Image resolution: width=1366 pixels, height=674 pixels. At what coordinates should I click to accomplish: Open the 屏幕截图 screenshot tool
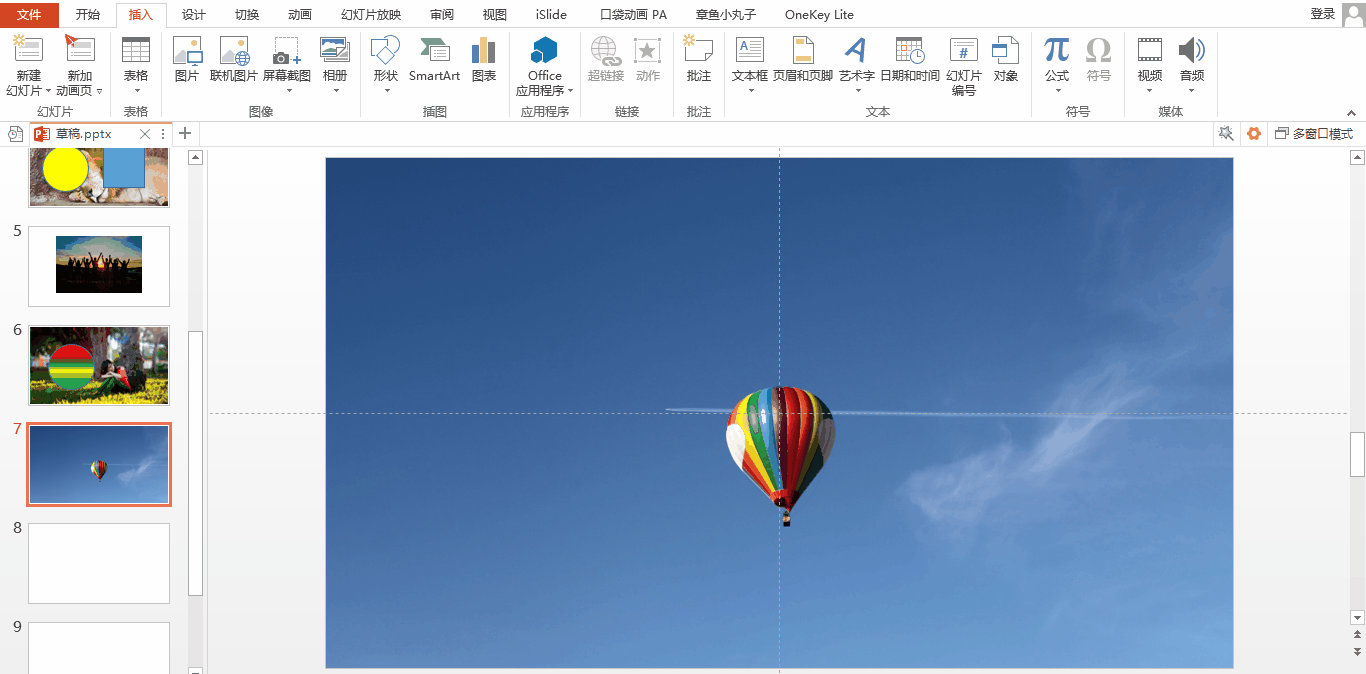[x=286, y=50]
